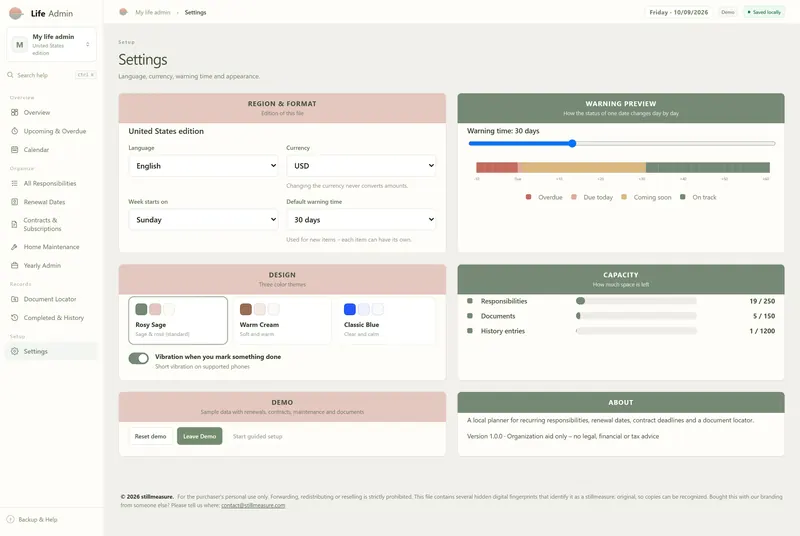This screenshot has width=800, height=536.
Task: Click the Demo badge in top bar
Action: pos(728,12)
